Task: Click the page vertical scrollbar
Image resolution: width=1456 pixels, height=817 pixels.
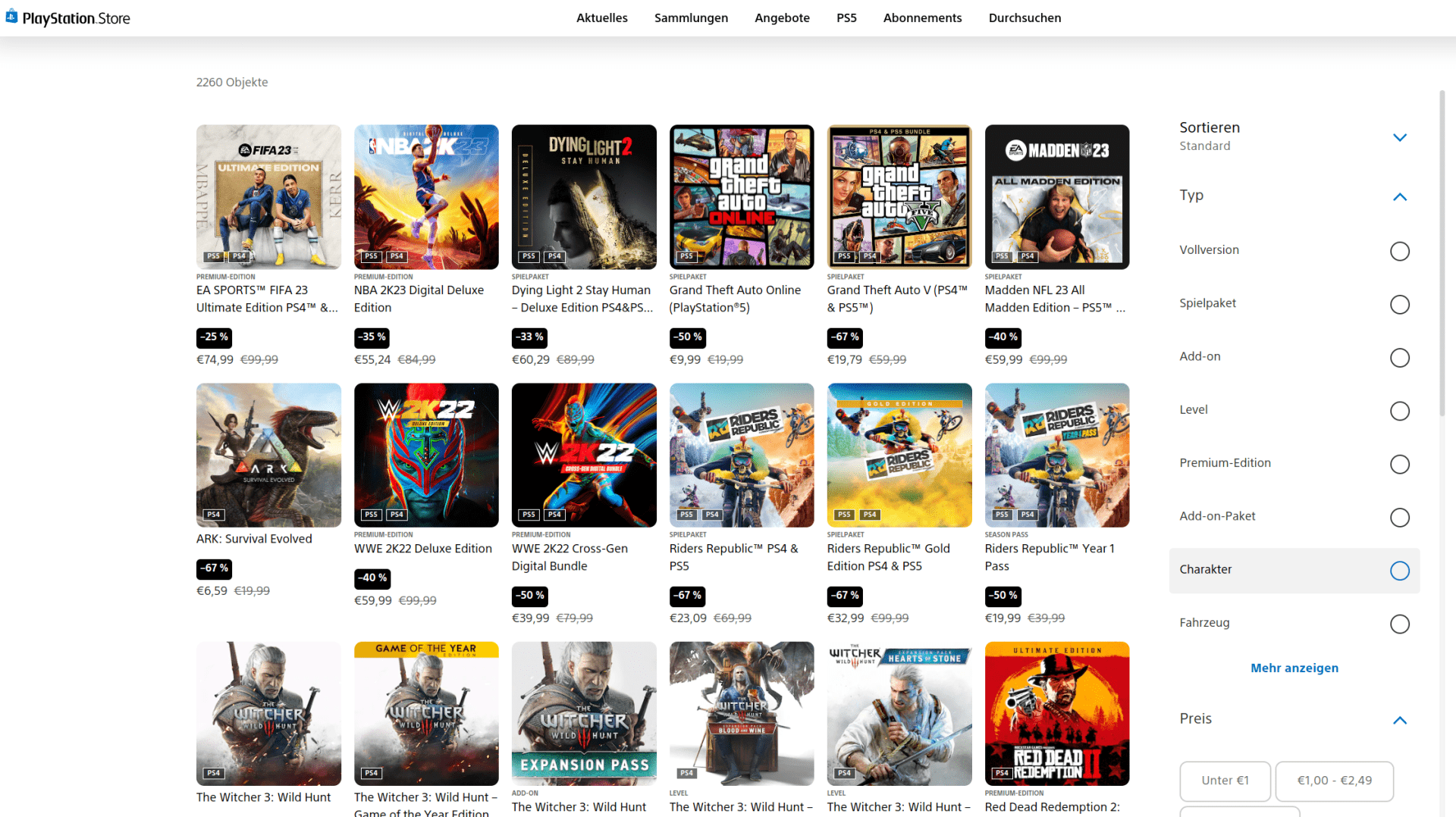Action: 1442,252
